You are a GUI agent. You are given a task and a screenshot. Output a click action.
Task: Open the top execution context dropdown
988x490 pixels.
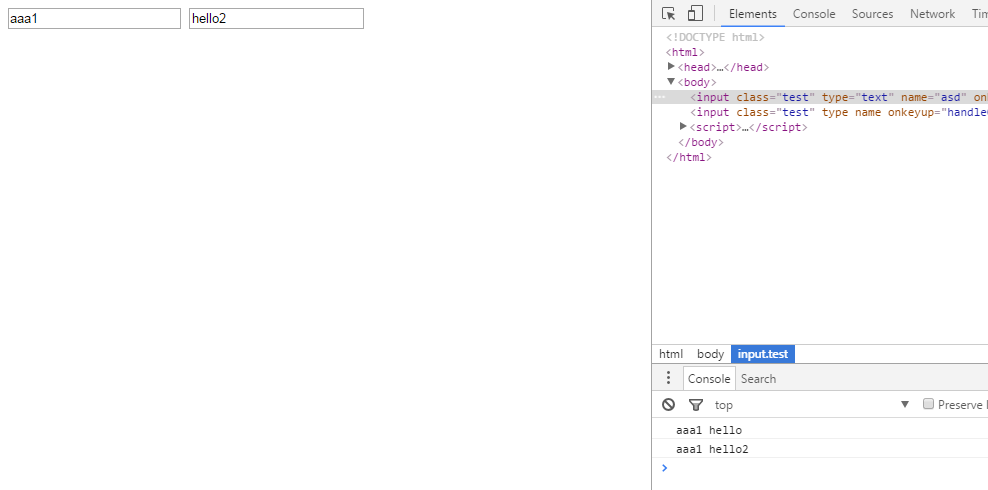pyautogui.click(x=813, y=404)
